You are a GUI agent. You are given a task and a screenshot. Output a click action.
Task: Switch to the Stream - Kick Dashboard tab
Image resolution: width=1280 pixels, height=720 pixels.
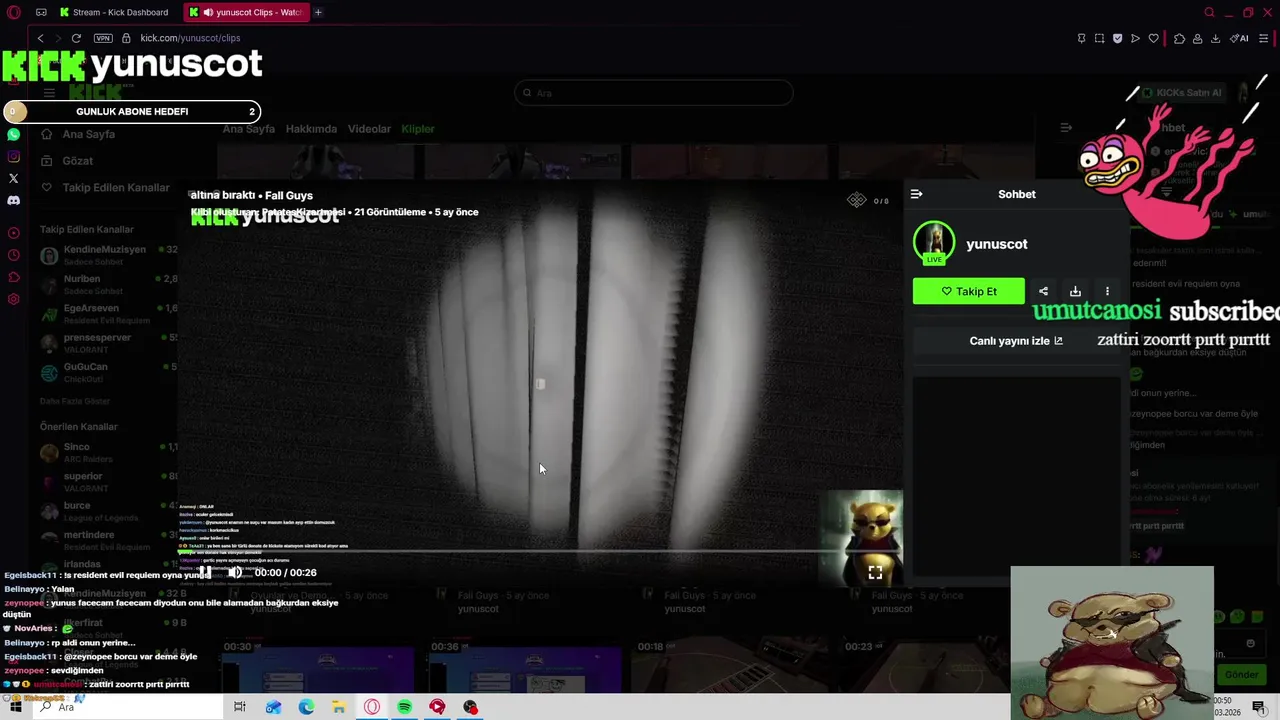(x=113, y=12)
